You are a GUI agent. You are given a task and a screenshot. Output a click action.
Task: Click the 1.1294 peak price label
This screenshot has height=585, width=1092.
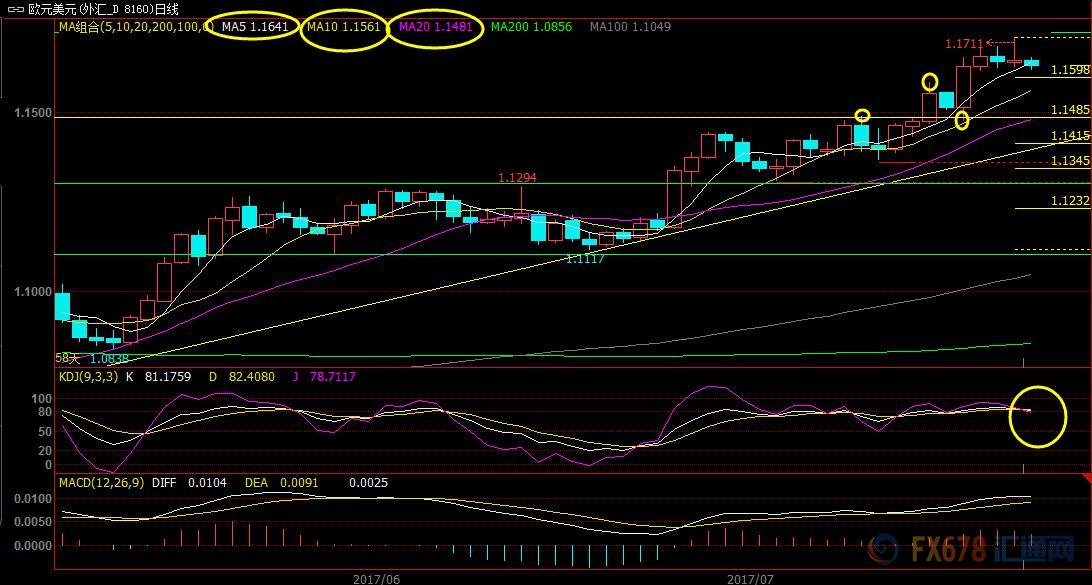[517, 178]
